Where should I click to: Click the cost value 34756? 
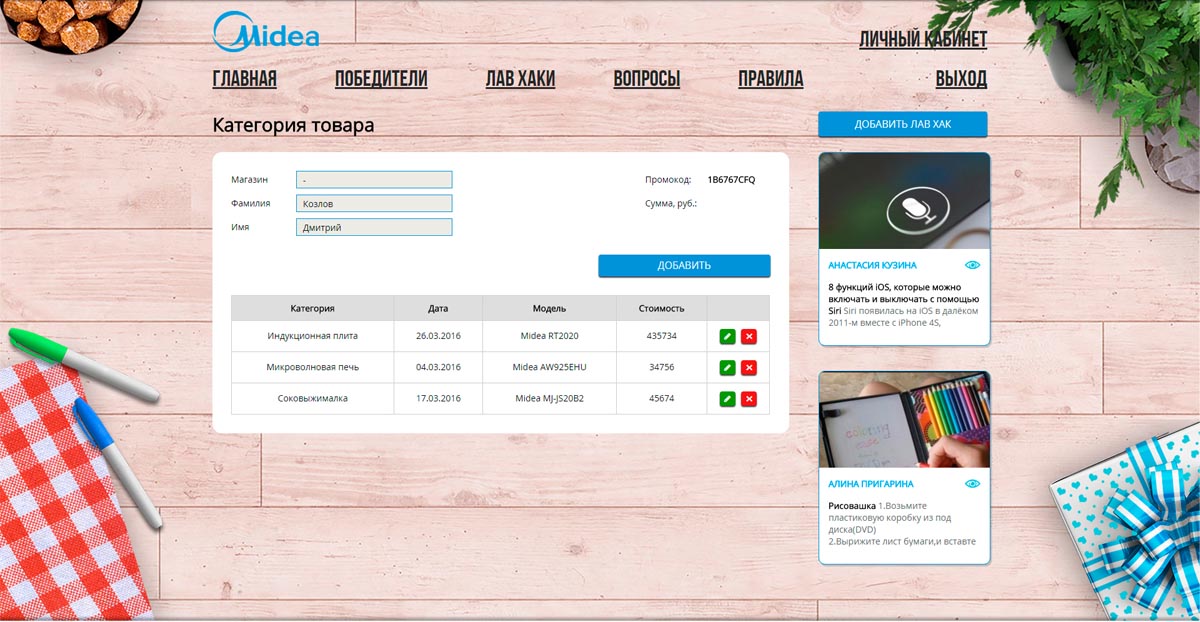point(662,368)
